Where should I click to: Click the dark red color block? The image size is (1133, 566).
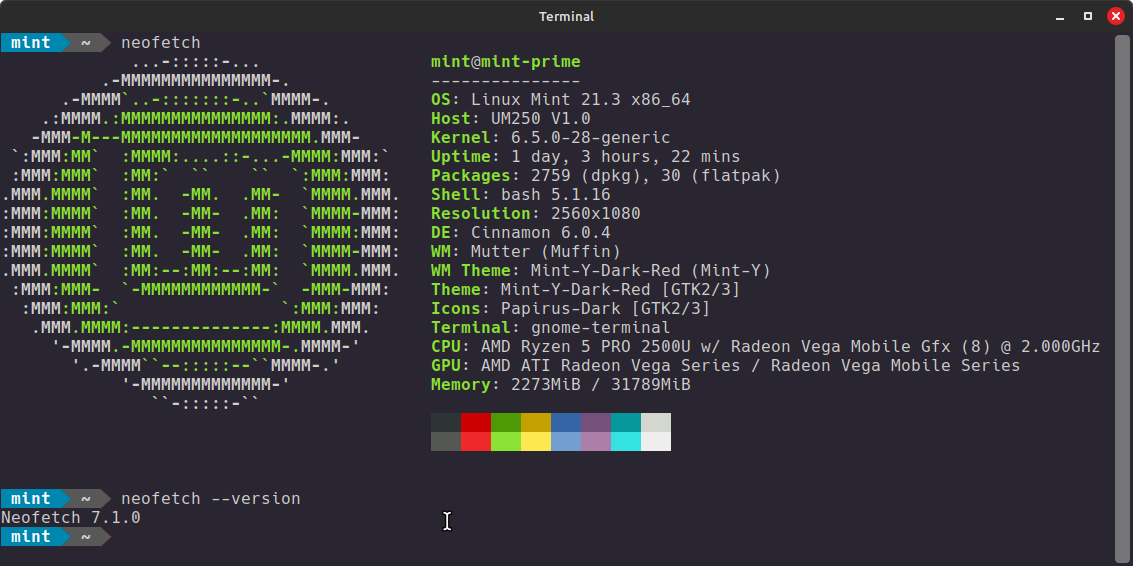(x=475, y=423)
